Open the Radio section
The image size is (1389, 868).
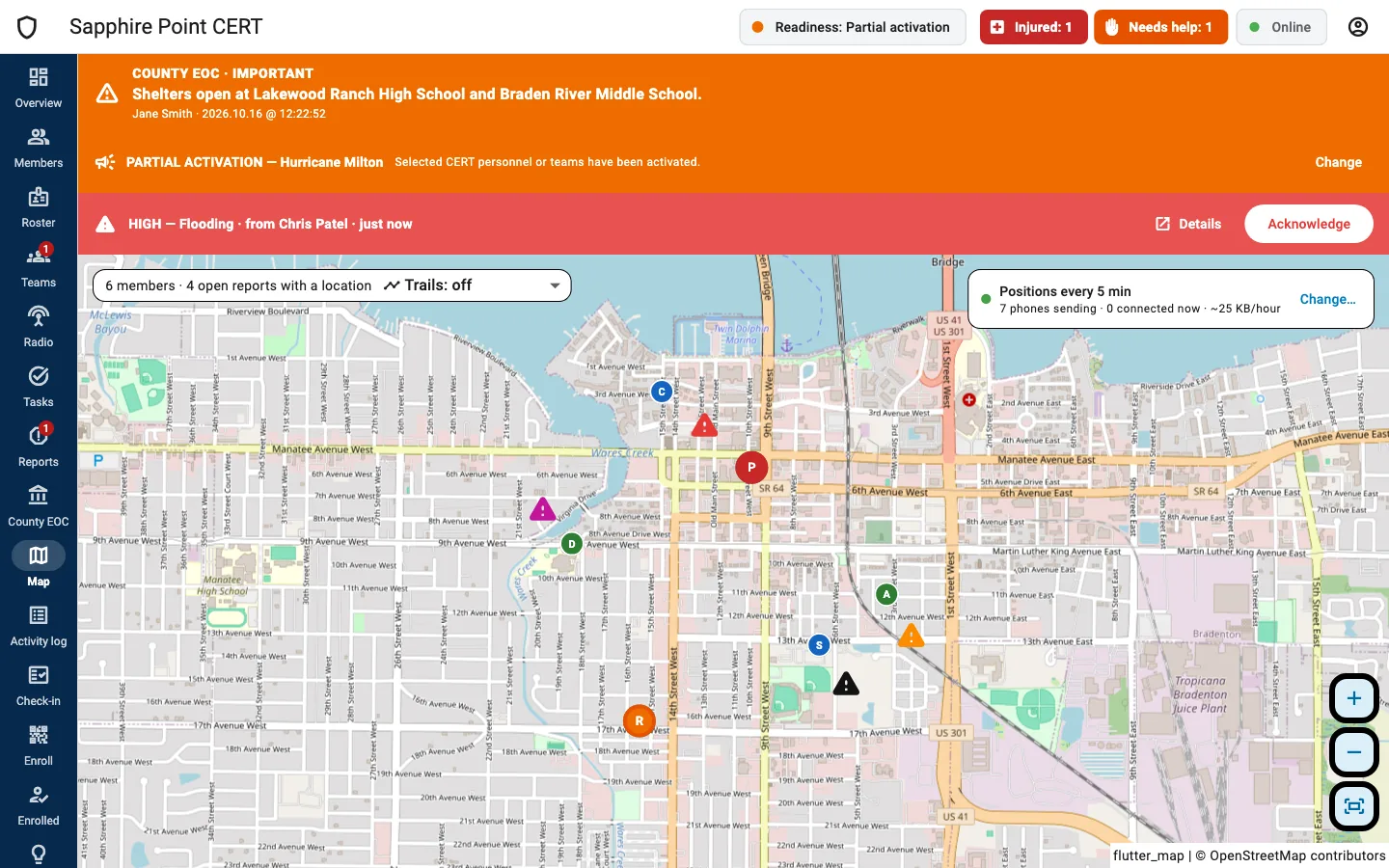point(39,327)
